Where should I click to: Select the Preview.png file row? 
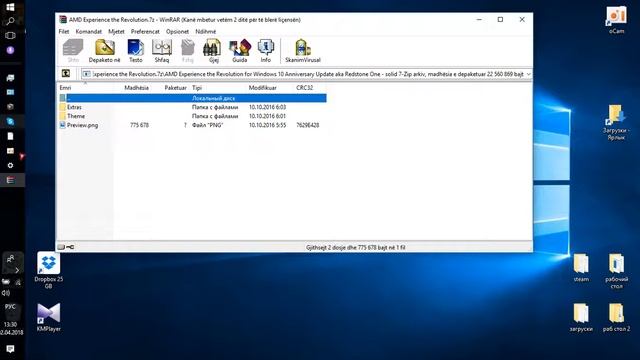pos(192,125)
